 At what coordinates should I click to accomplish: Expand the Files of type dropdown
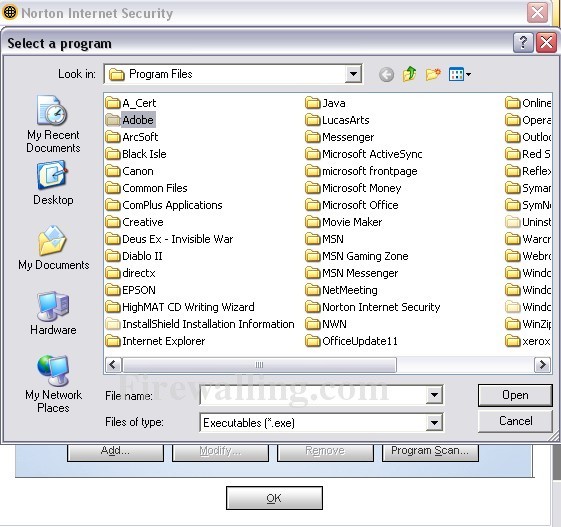coord(434,423)
